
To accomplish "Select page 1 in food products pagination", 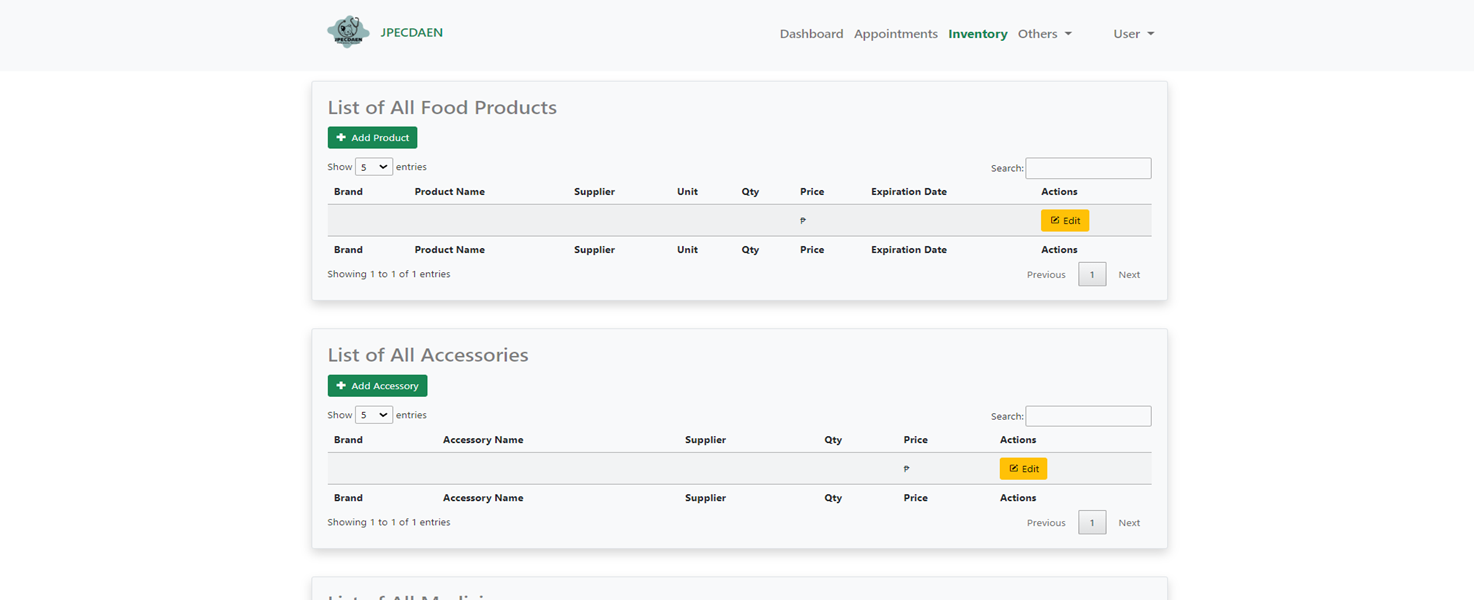I will (x=1092, y=275).
